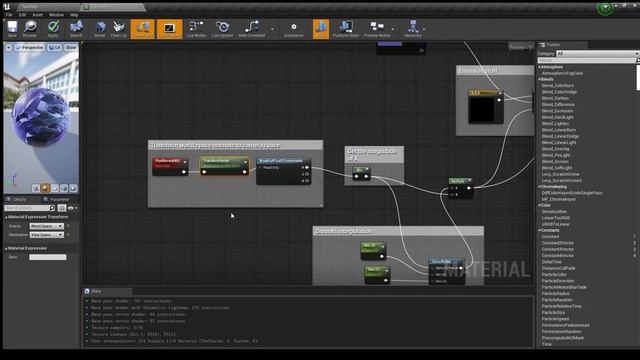Click the Browse toolbar icon
This screenshot has height=360, width=640.
pos(30,29)
